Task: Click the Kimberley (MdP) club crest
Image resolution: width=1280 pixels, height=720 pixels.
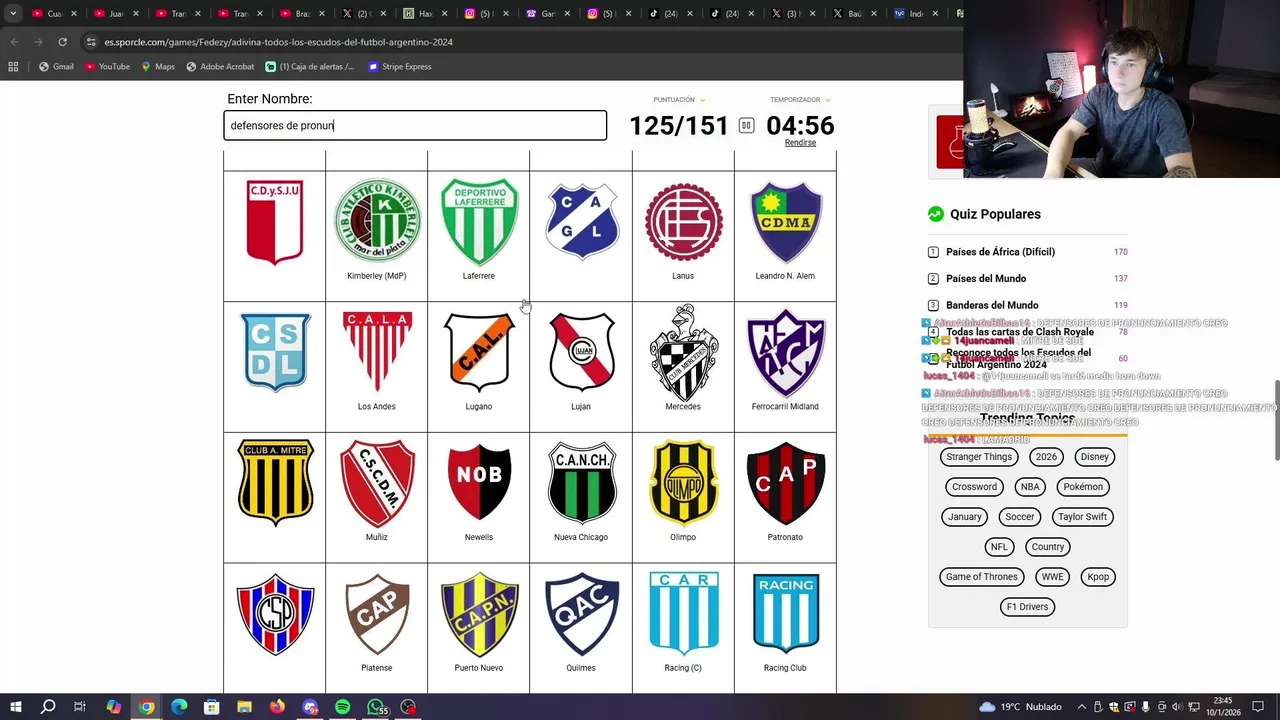Action: 377,221
